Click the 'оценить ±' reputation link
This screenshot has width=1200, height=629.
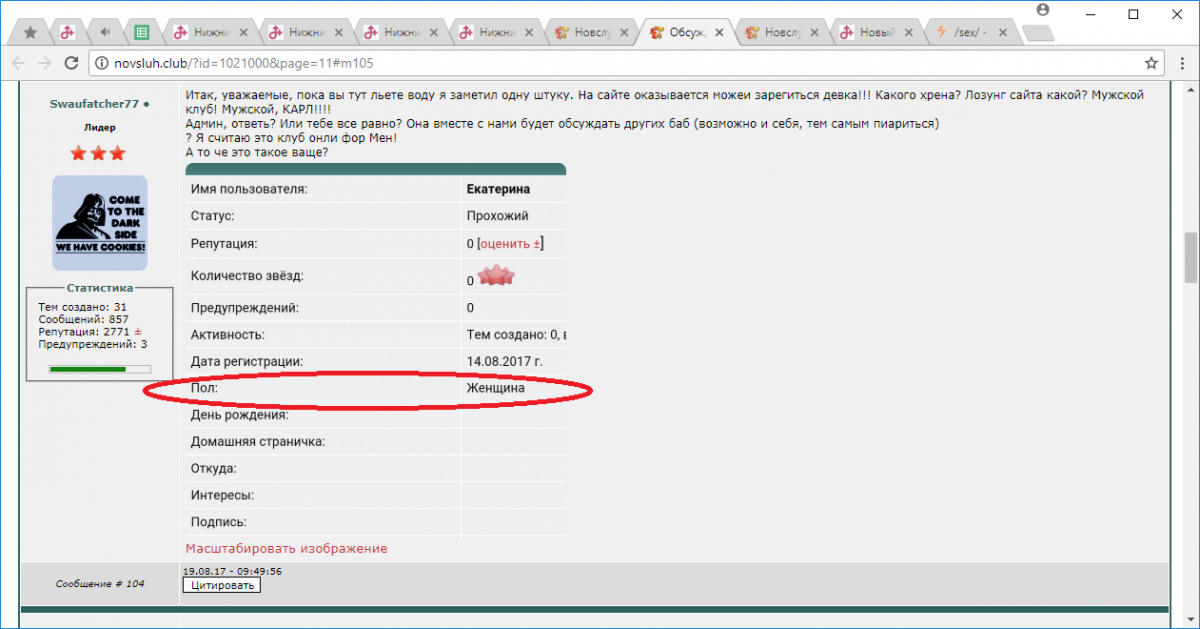click(510, 244)
